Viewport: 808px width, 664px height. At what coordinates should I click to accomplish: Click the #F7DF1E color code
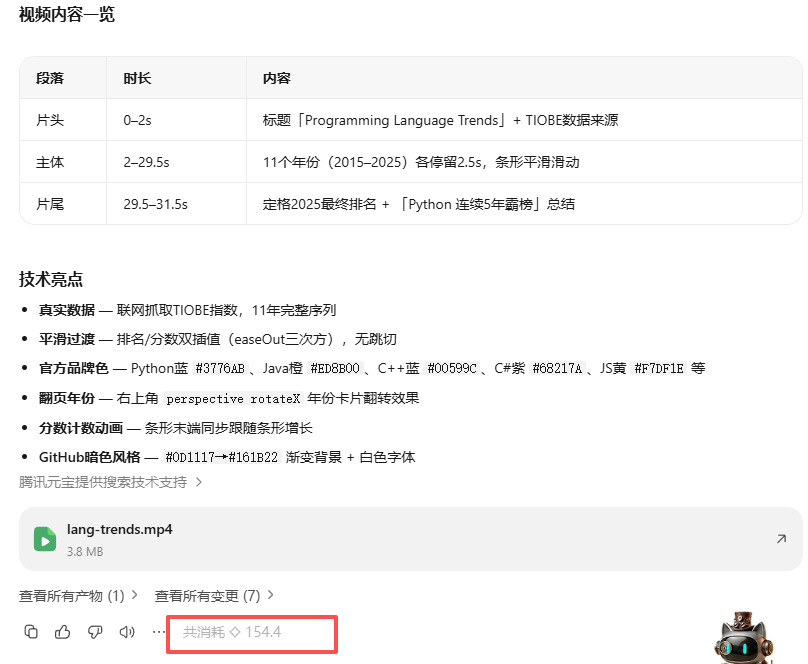(x=659, y=368)
